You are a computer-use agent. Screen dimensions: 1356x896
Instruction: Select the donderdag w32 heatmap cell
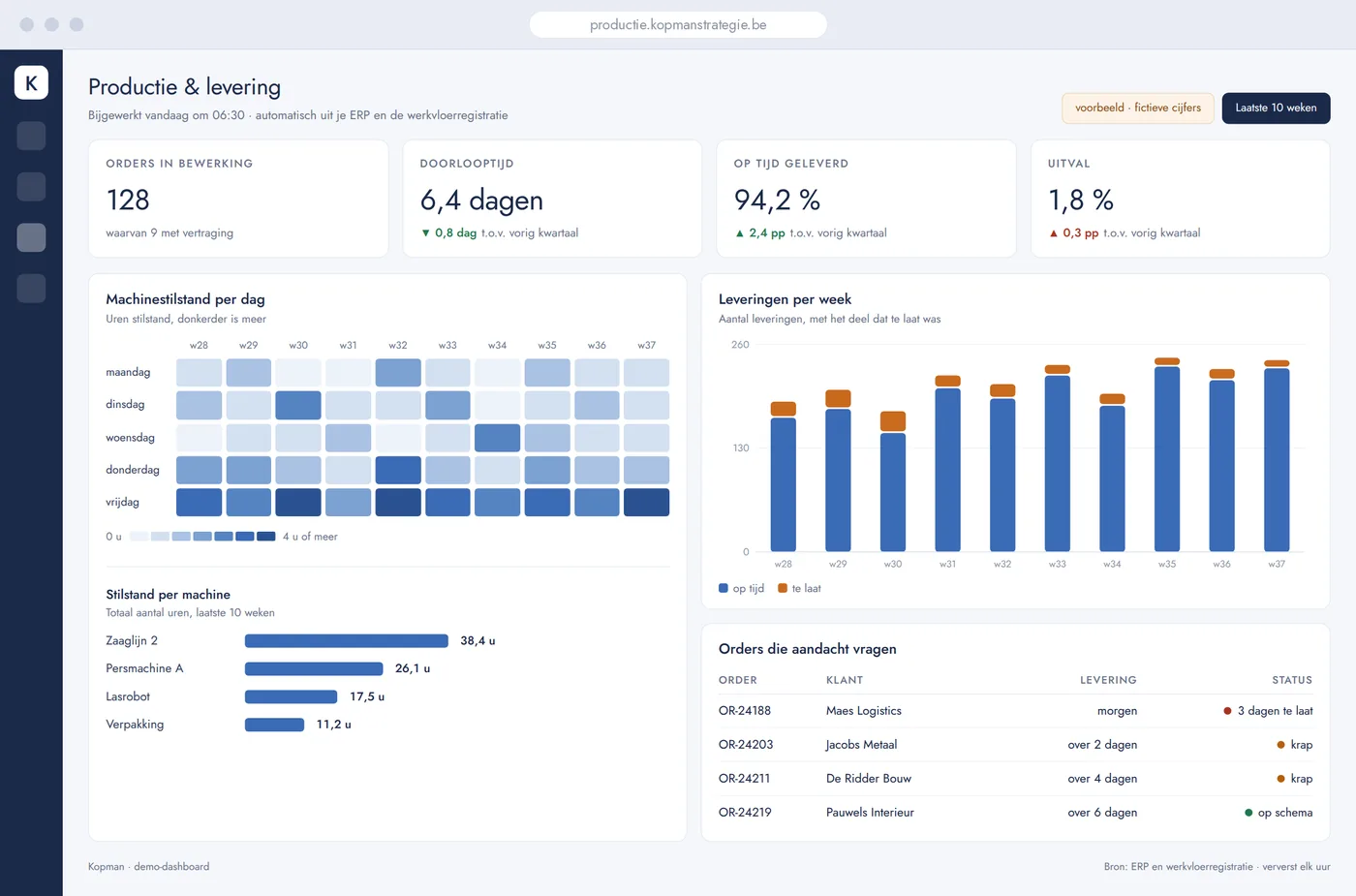click(398, 470)
